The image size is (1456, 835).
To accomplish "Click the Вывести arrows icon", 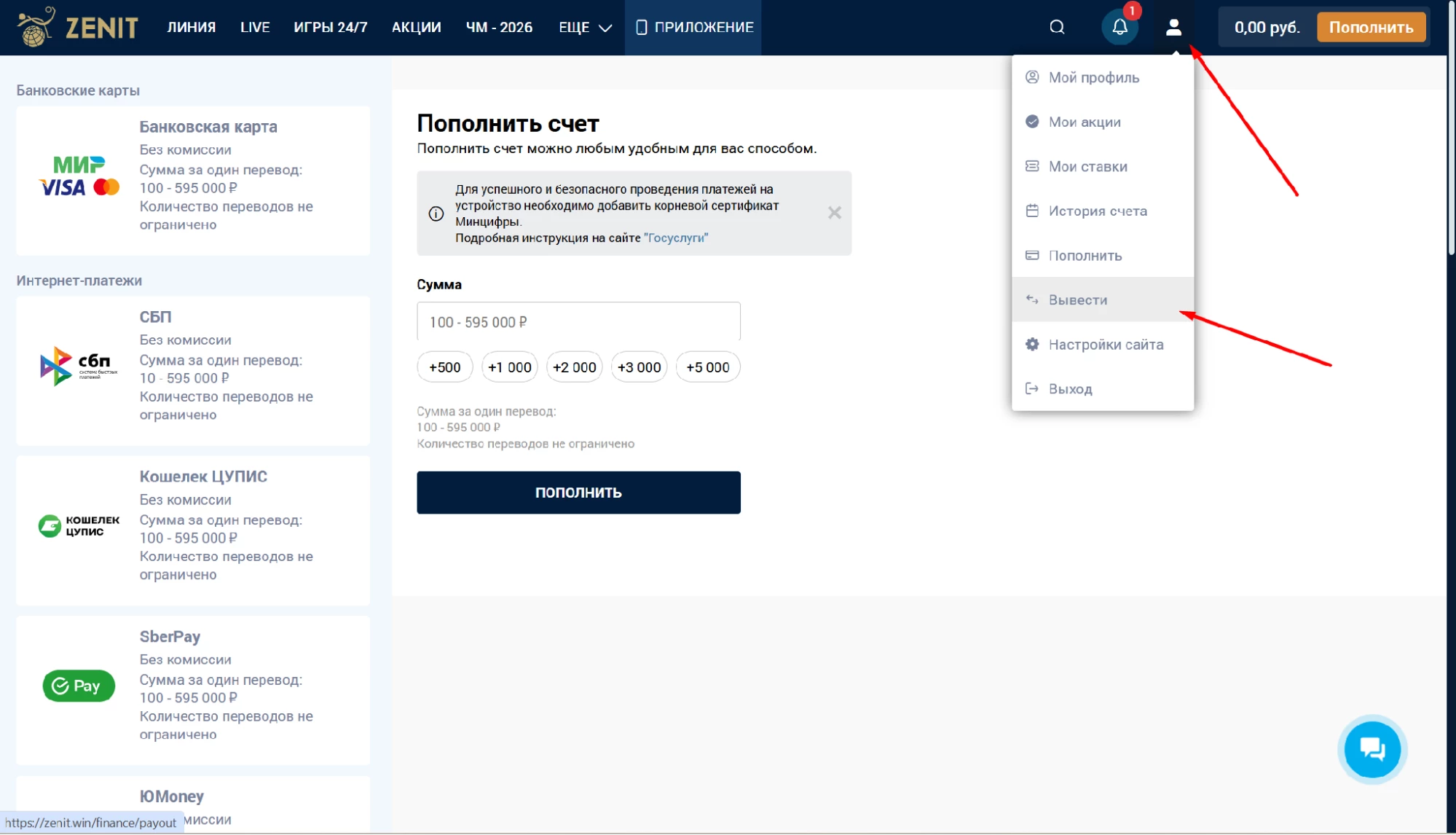I will pyautogui.click(x=1032, y=299).
